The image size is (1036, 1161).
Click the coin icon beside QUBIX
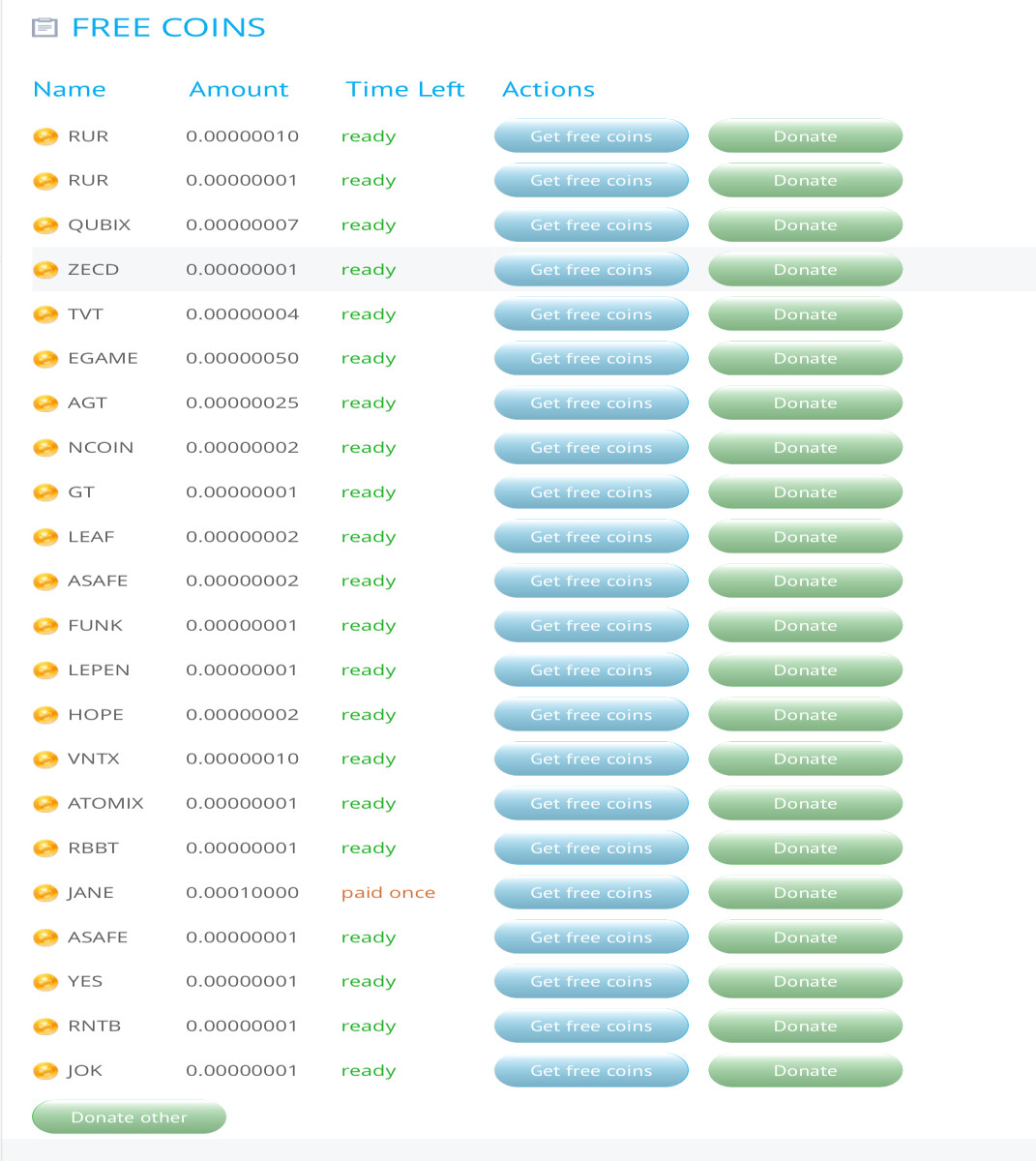pyautogui.click(x=45, y=225)
